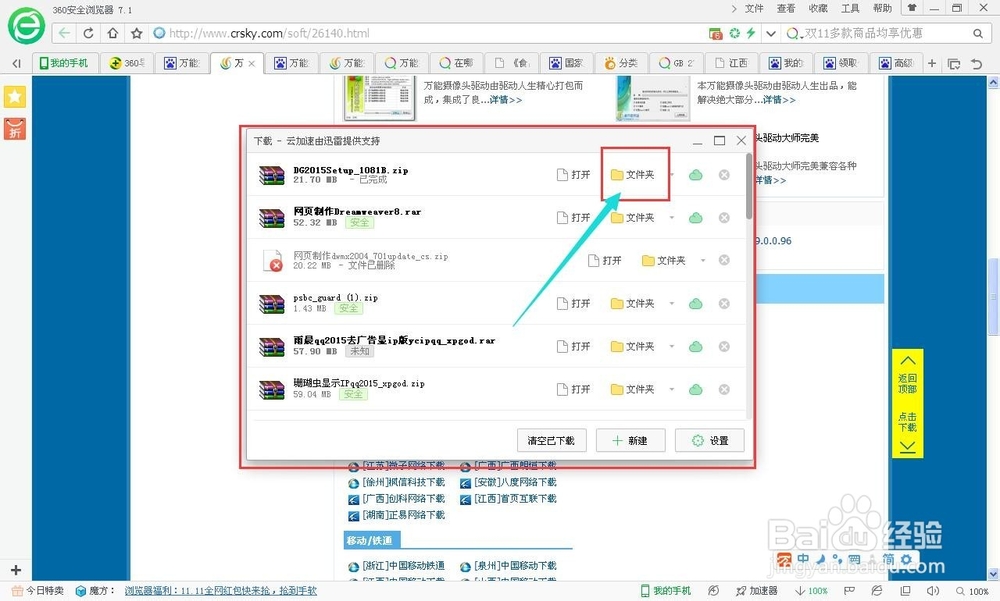Click 新建 button in download dialog
This screenshot has height=601, width=1000.
pyautogui.click(x=631, y=440)
